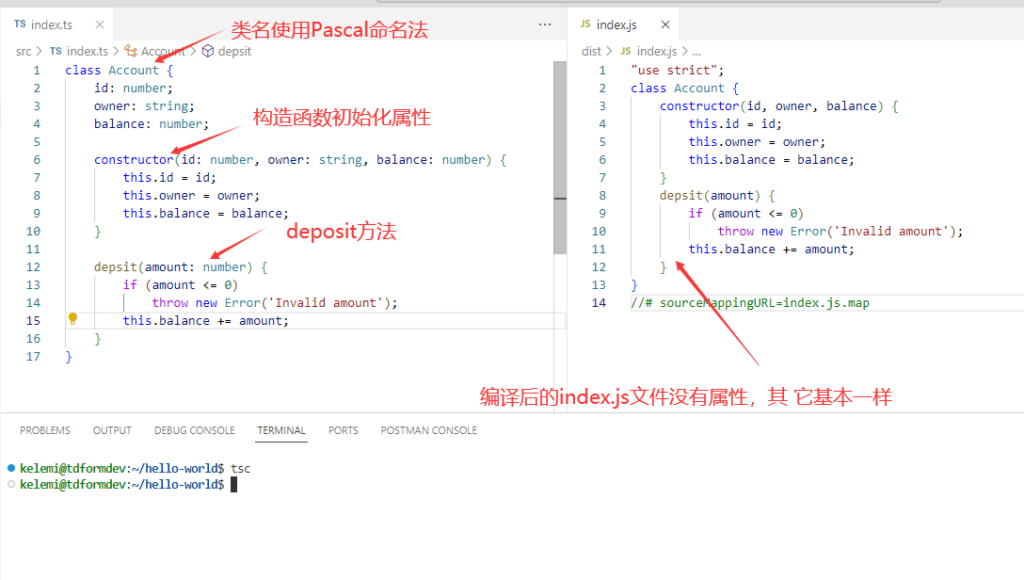Close the index.js editor tab
Viewport: 1024px width, 580px height.
coord(664,23)
